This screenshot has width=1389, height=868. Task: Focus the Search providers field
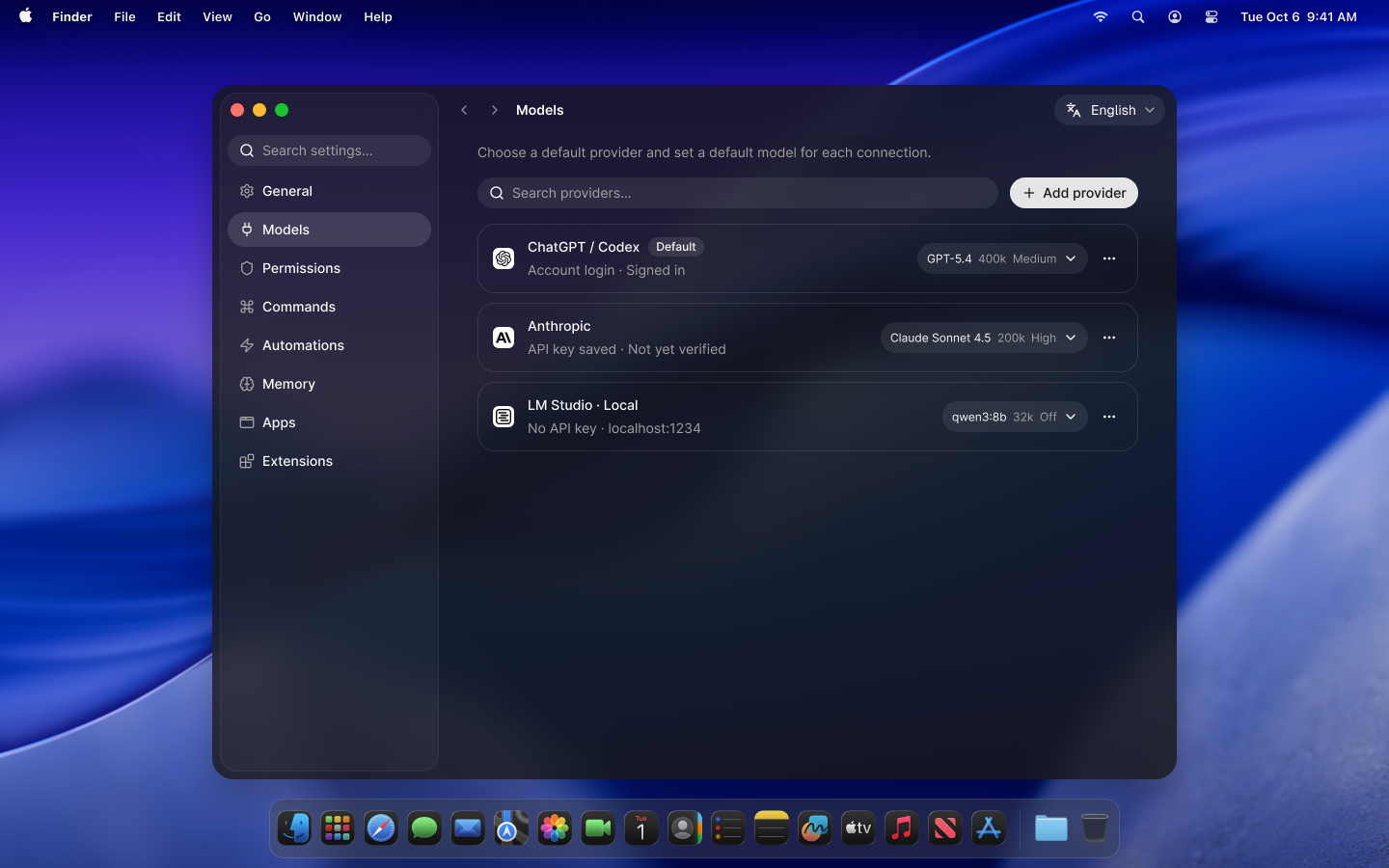point(738,193)
